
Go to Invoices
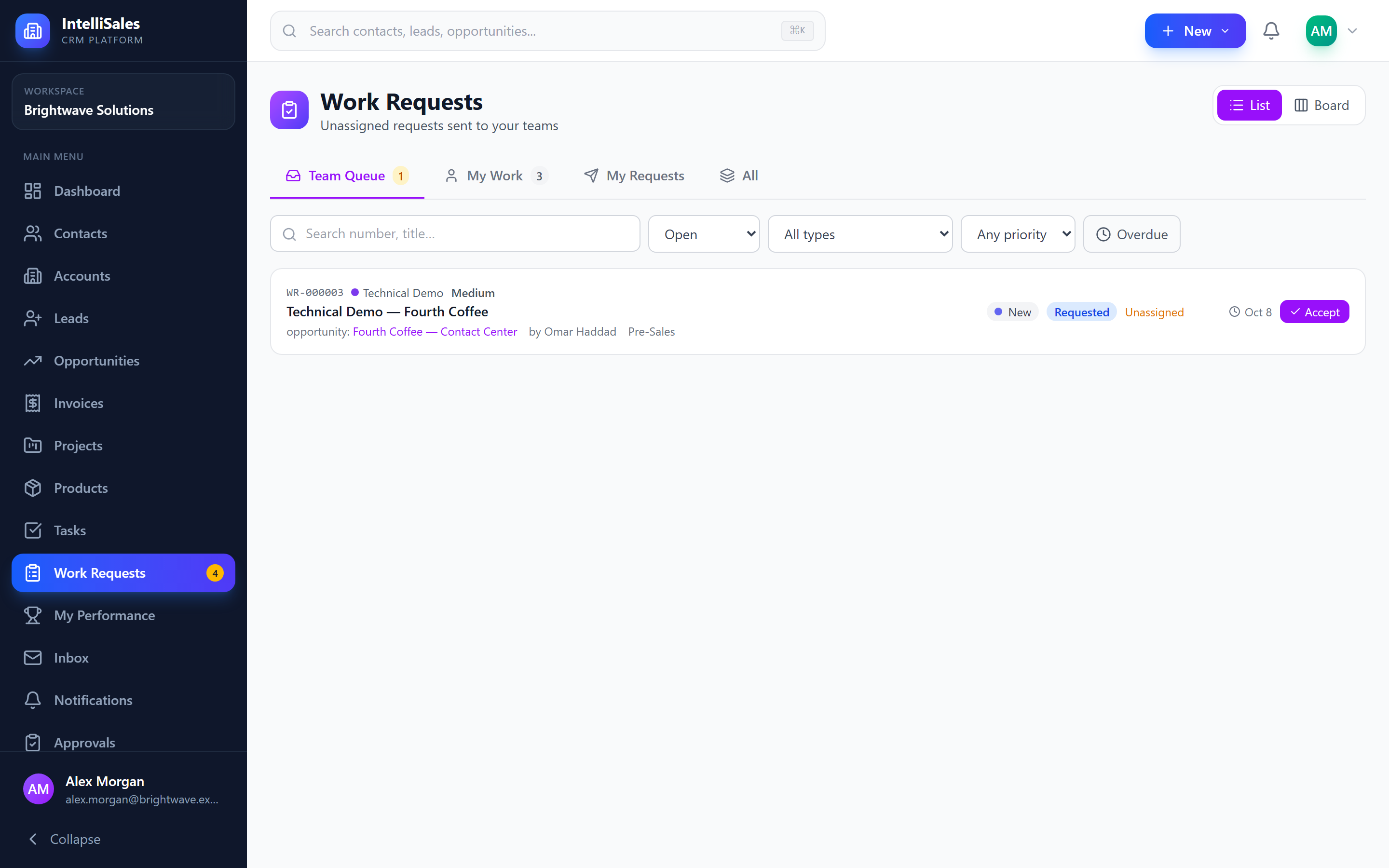[x=123, y=404]
